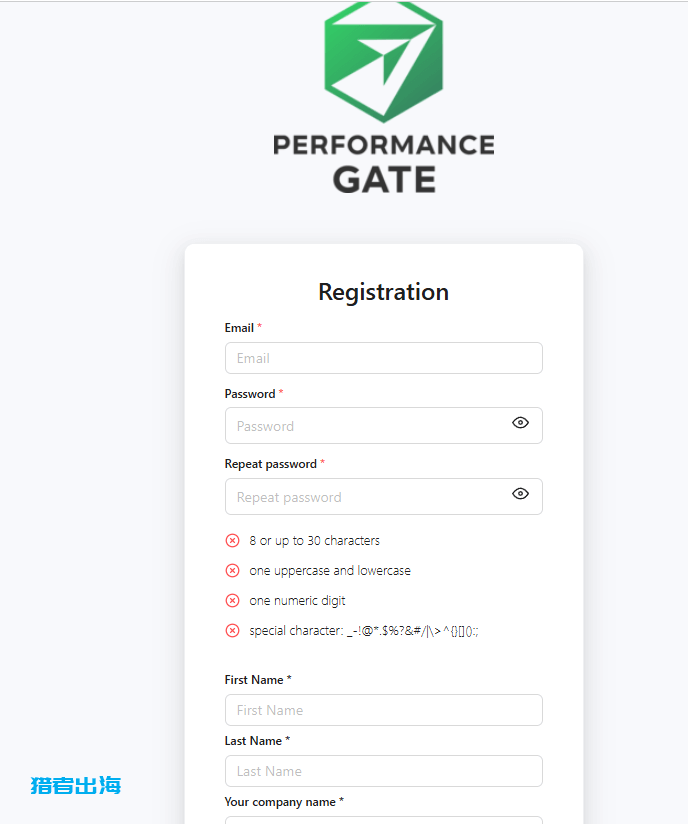This screenshot has width=688, height=824.
Task: Click red X beside special character rule
Action: [x=232, y=631]
